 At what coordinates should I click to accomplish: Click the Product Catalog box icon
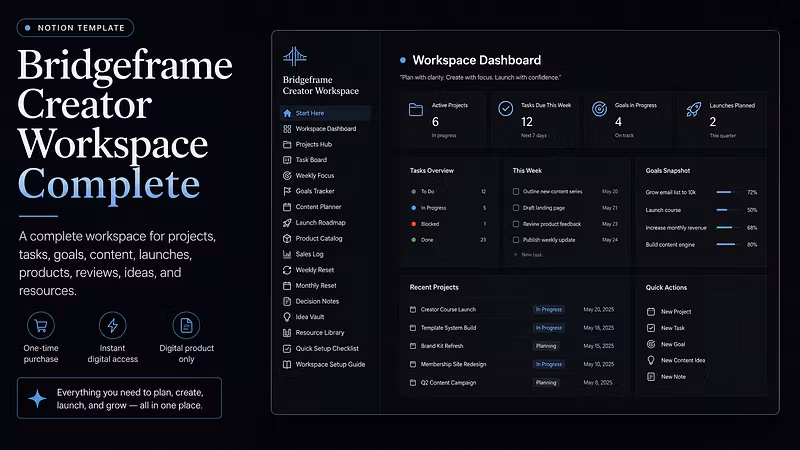[x=287, y=238]
